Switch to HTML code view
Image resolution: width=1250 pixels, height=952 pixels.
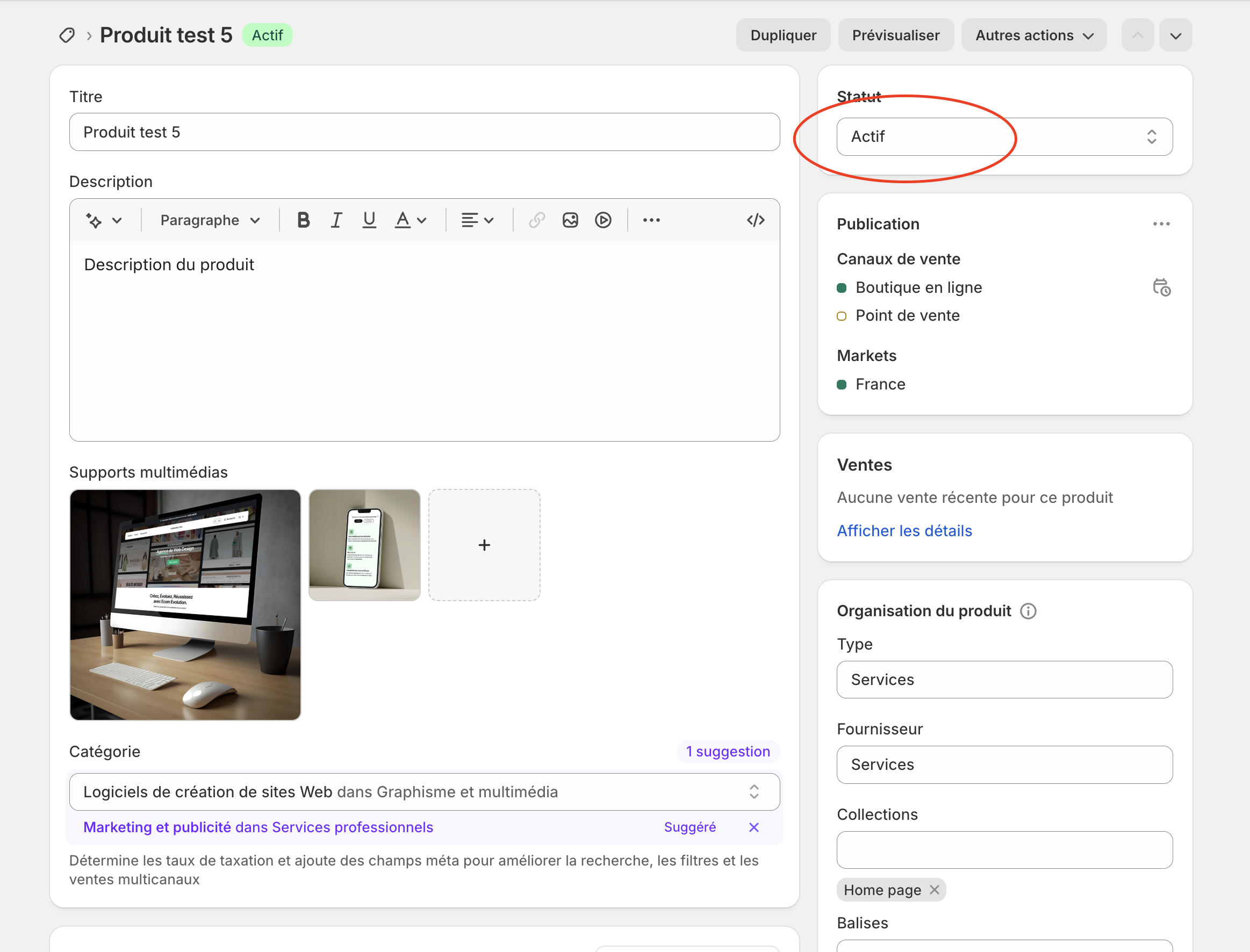[756, 220]
